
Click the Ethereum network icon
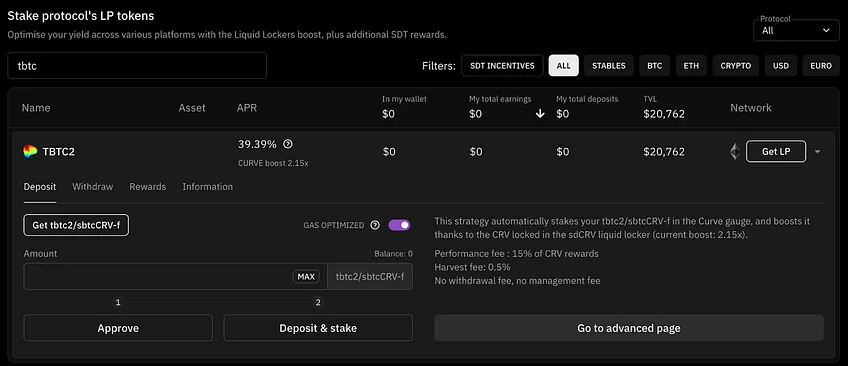coord(735,151)
